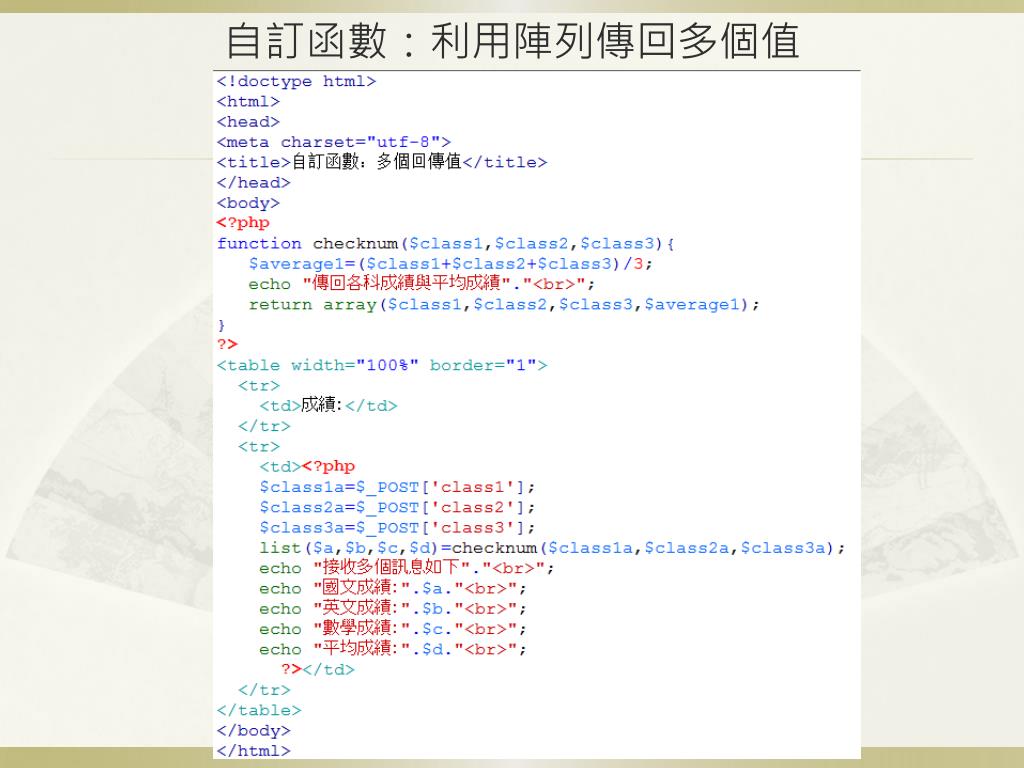Select the list($a,$b,$c,$d)=checknum line
Screen dimensions: 1024x768
click(552, 548)
